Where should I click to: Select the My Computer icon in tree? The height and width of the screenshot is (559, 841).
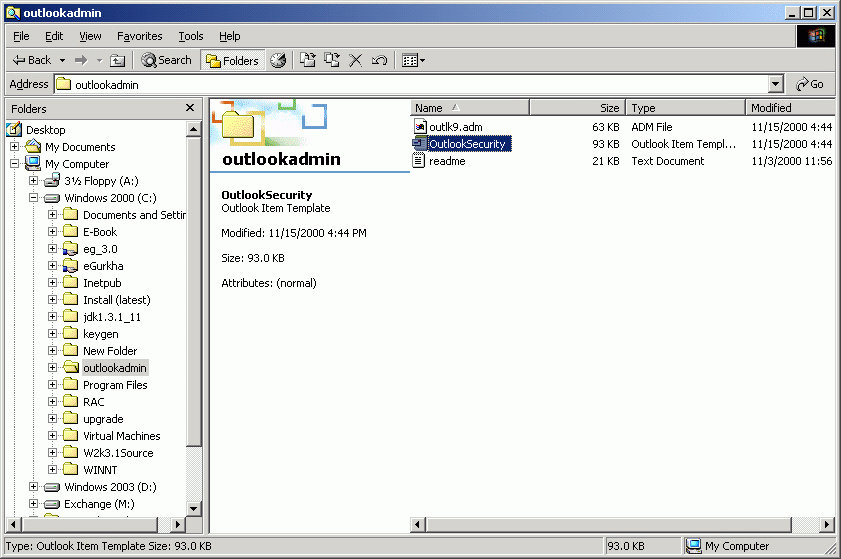[x=33, y=163]
